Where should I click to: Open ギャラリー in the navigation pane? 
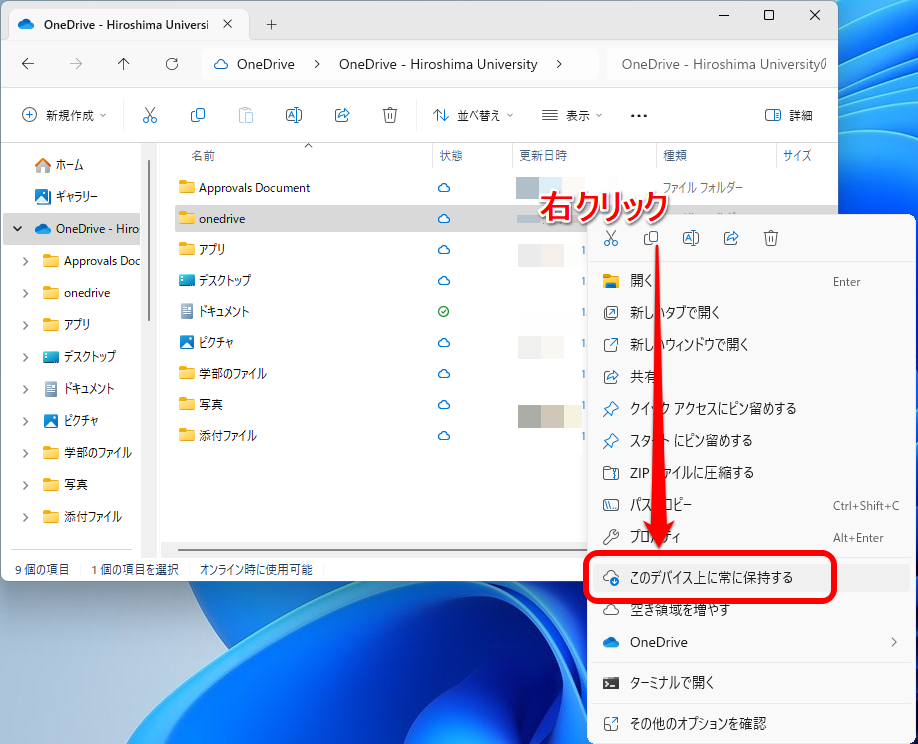click(x=66, y=197)
